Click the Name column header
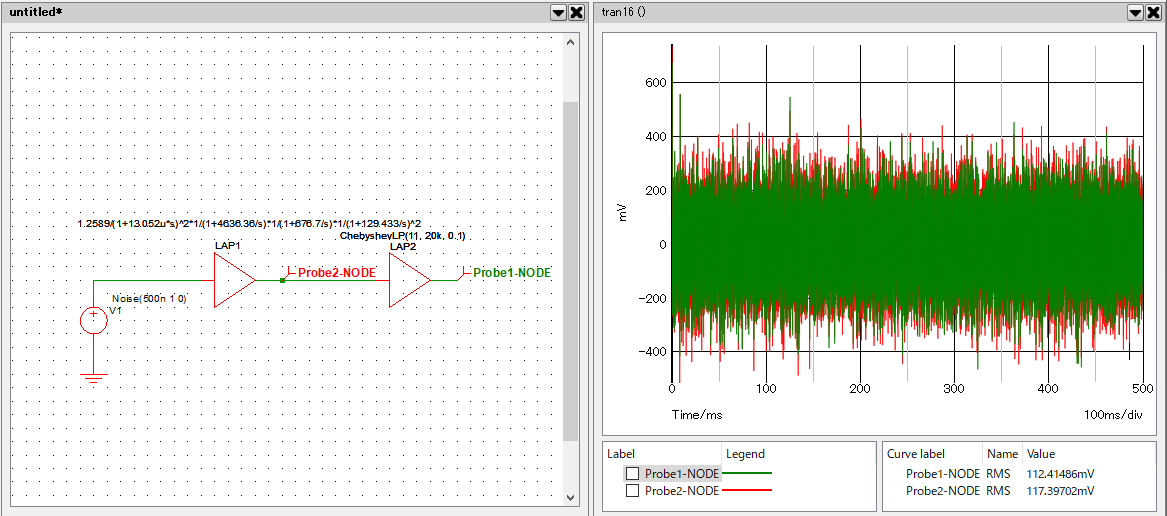 pyautogui.click(x=1003, y=453)
